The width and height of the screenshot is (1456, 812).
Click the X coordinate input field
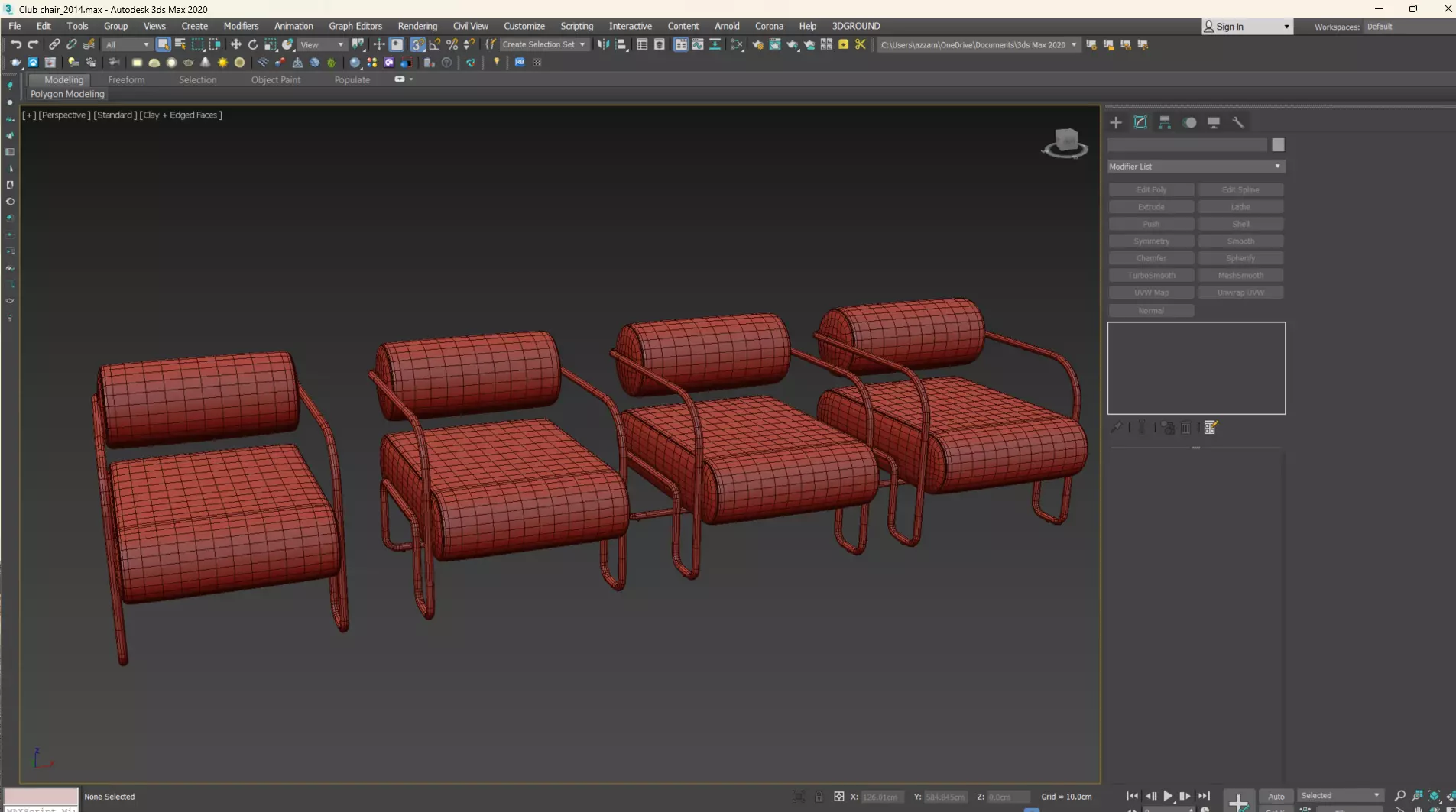point(883,797)
